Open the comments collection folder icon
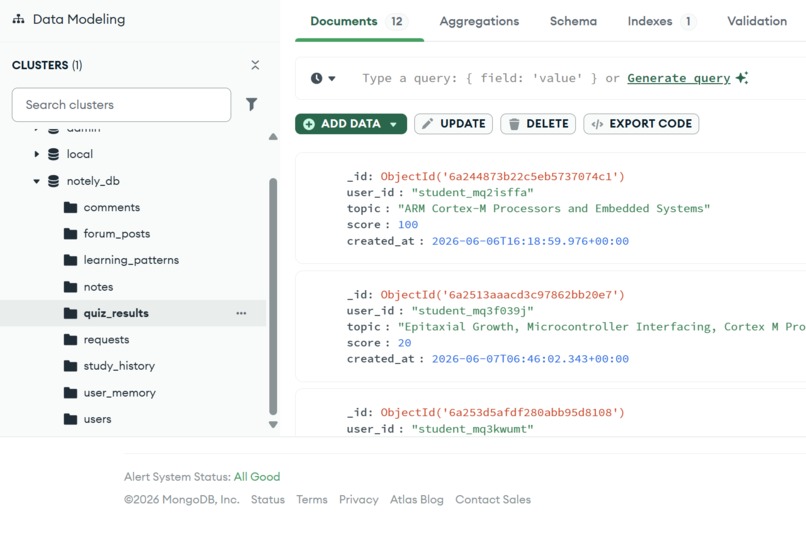 (x=70, y=208)
